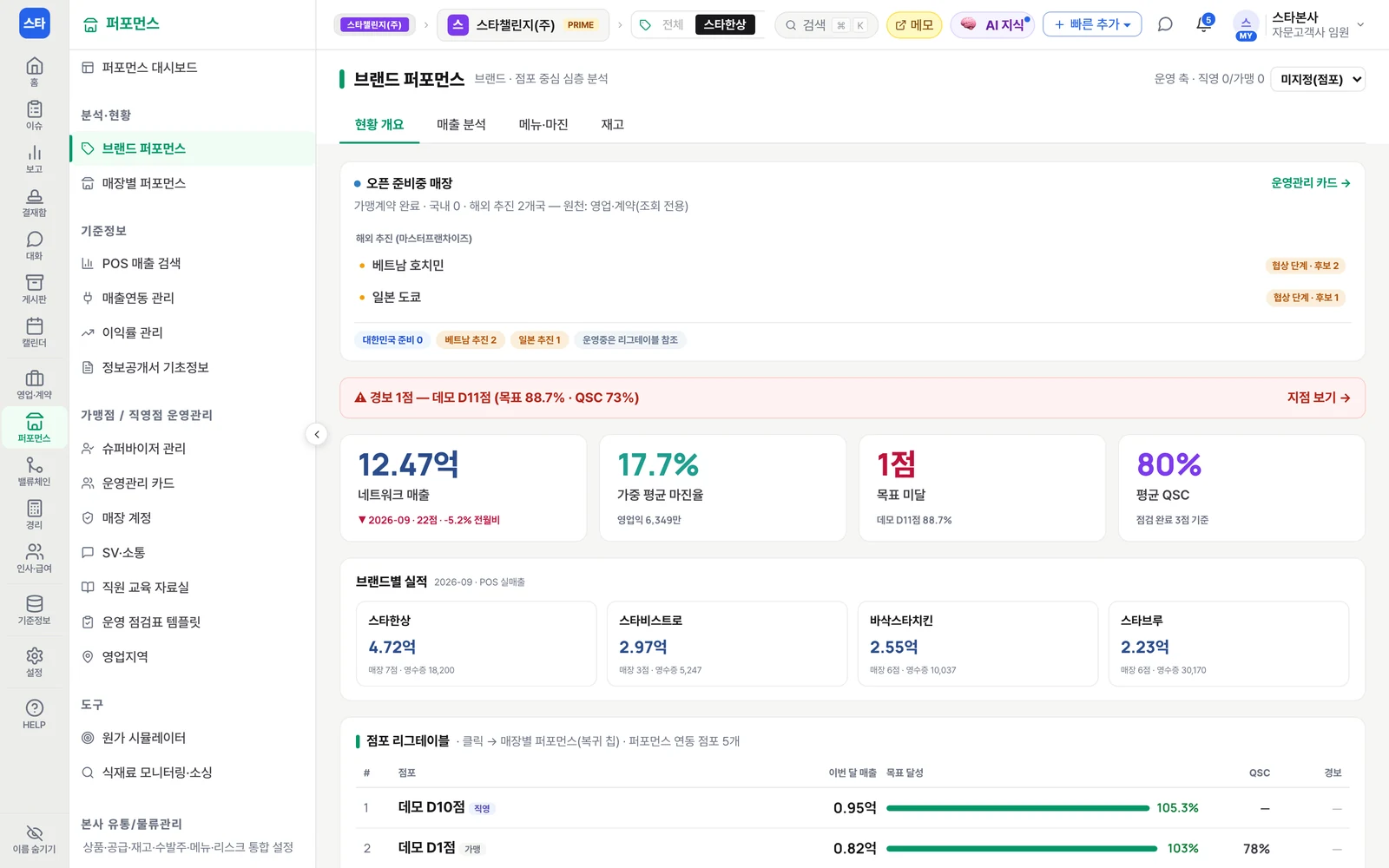Open the 밸류체인 icon in left rail
1389x868 pixels.
tap(34, 470)
